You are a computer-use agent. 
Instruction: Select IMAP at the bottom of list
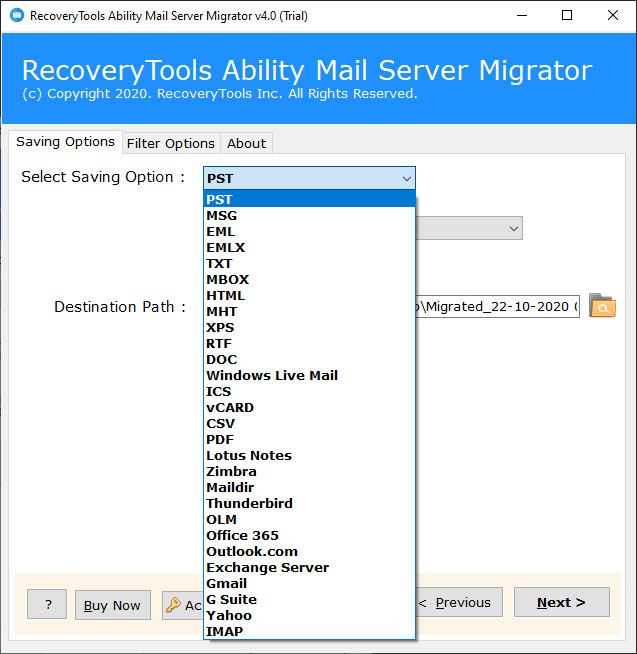point(224,631)
